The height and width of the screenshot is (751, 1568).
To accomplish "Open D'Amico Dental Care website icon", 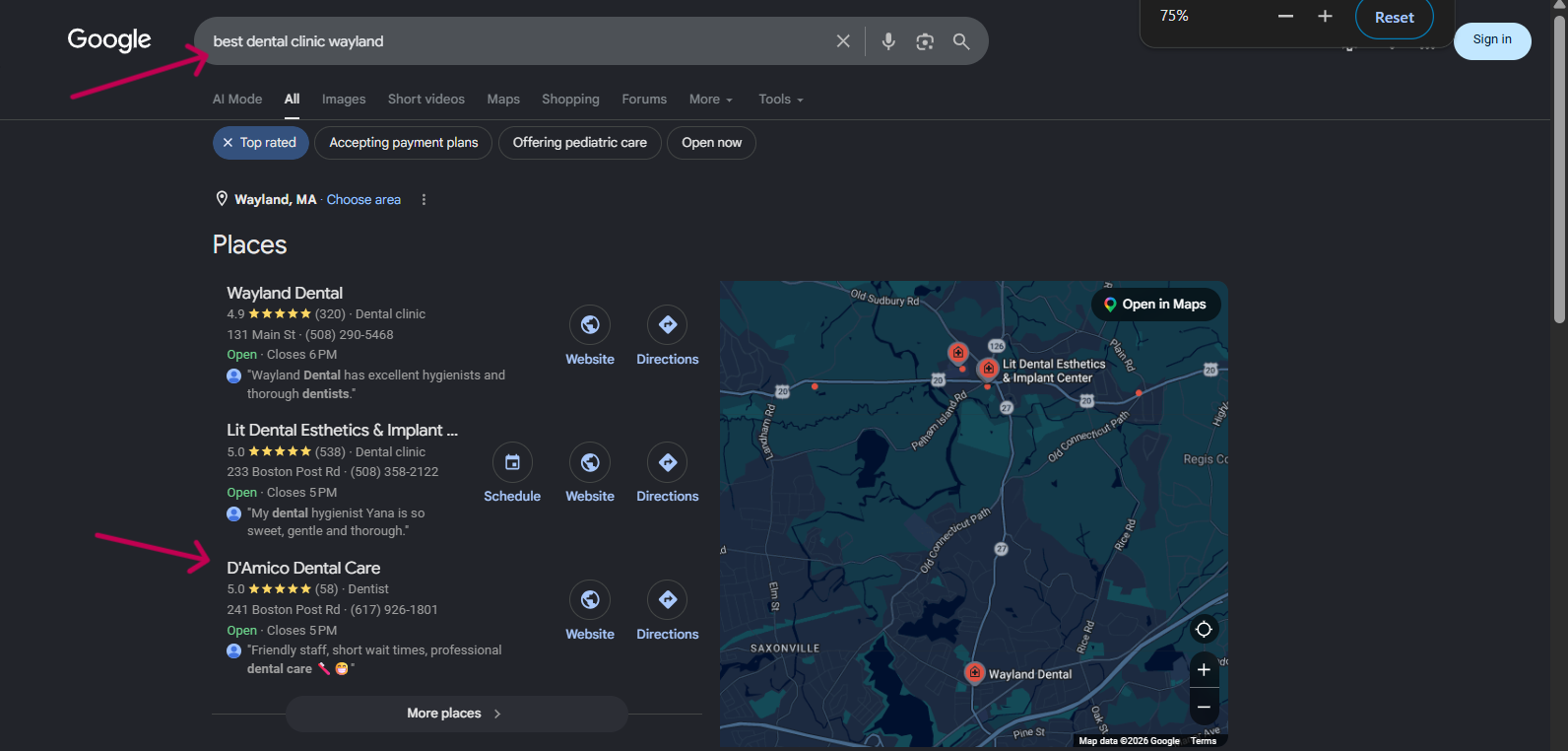I will click(590, 599).
